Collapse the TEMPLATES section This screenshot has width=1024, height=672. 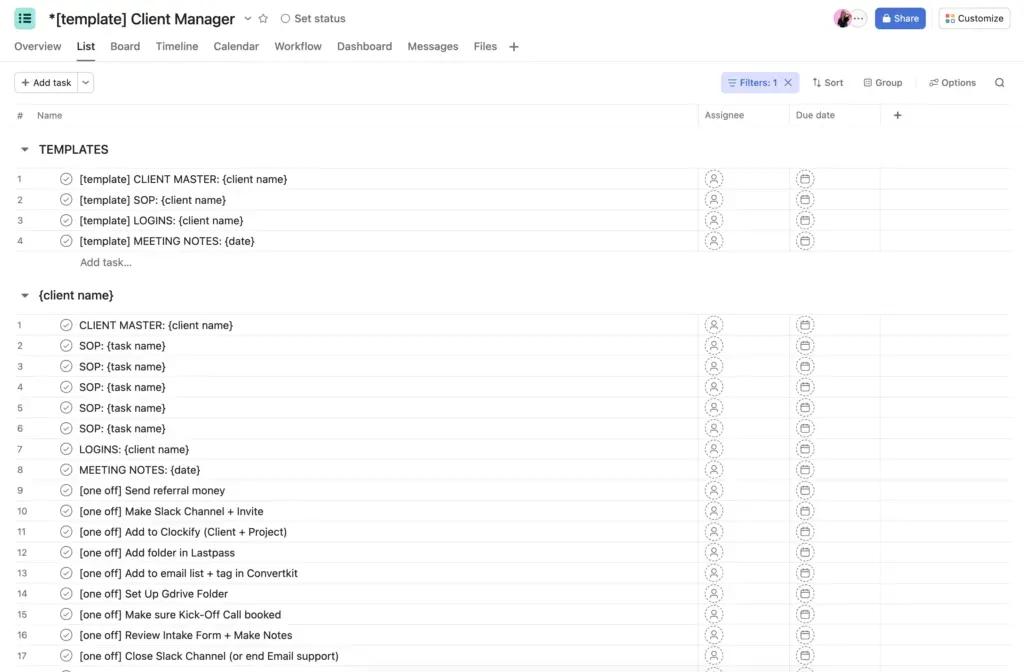[x=24, y=149]
